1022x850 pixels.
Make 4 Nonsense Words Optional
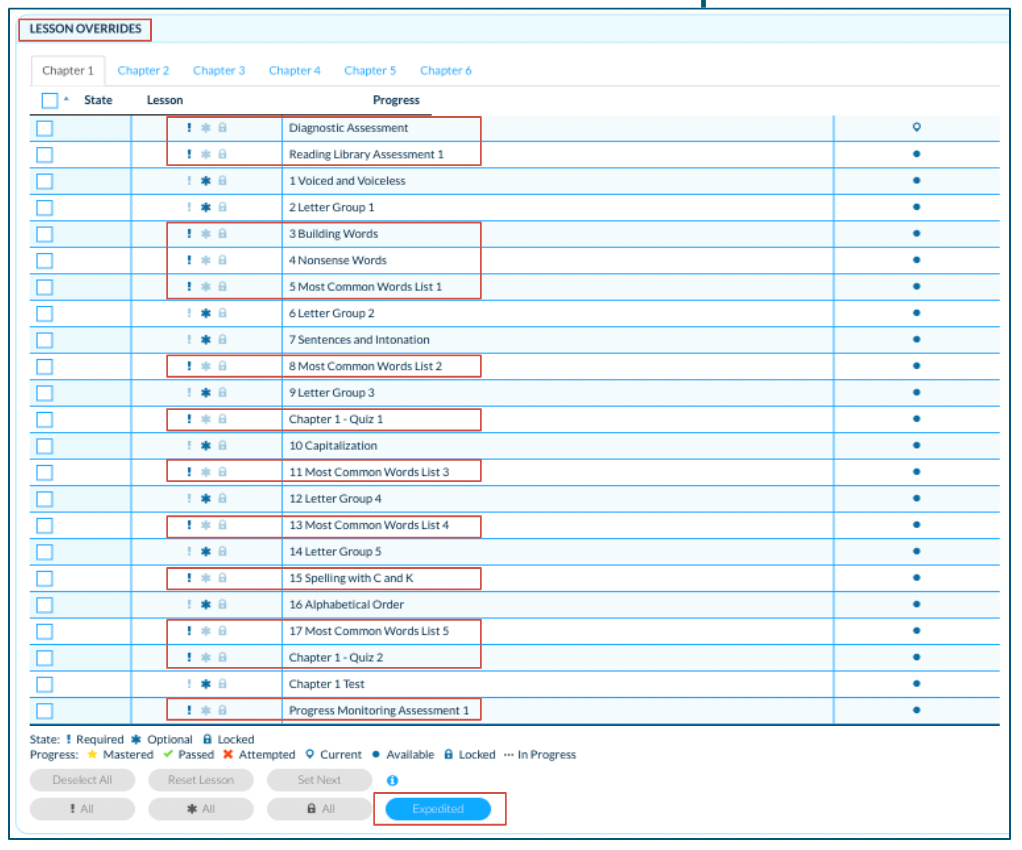(x=206, y=260)
